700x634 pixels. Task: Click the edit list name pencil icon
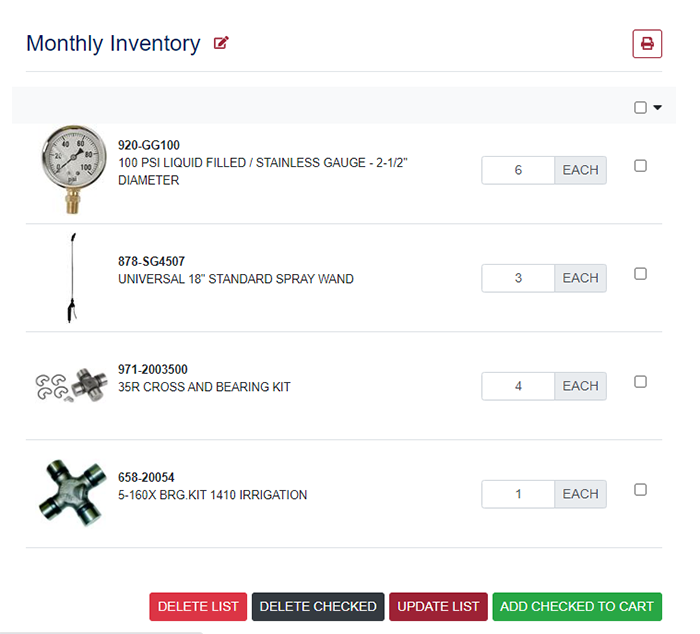(221, 43)
